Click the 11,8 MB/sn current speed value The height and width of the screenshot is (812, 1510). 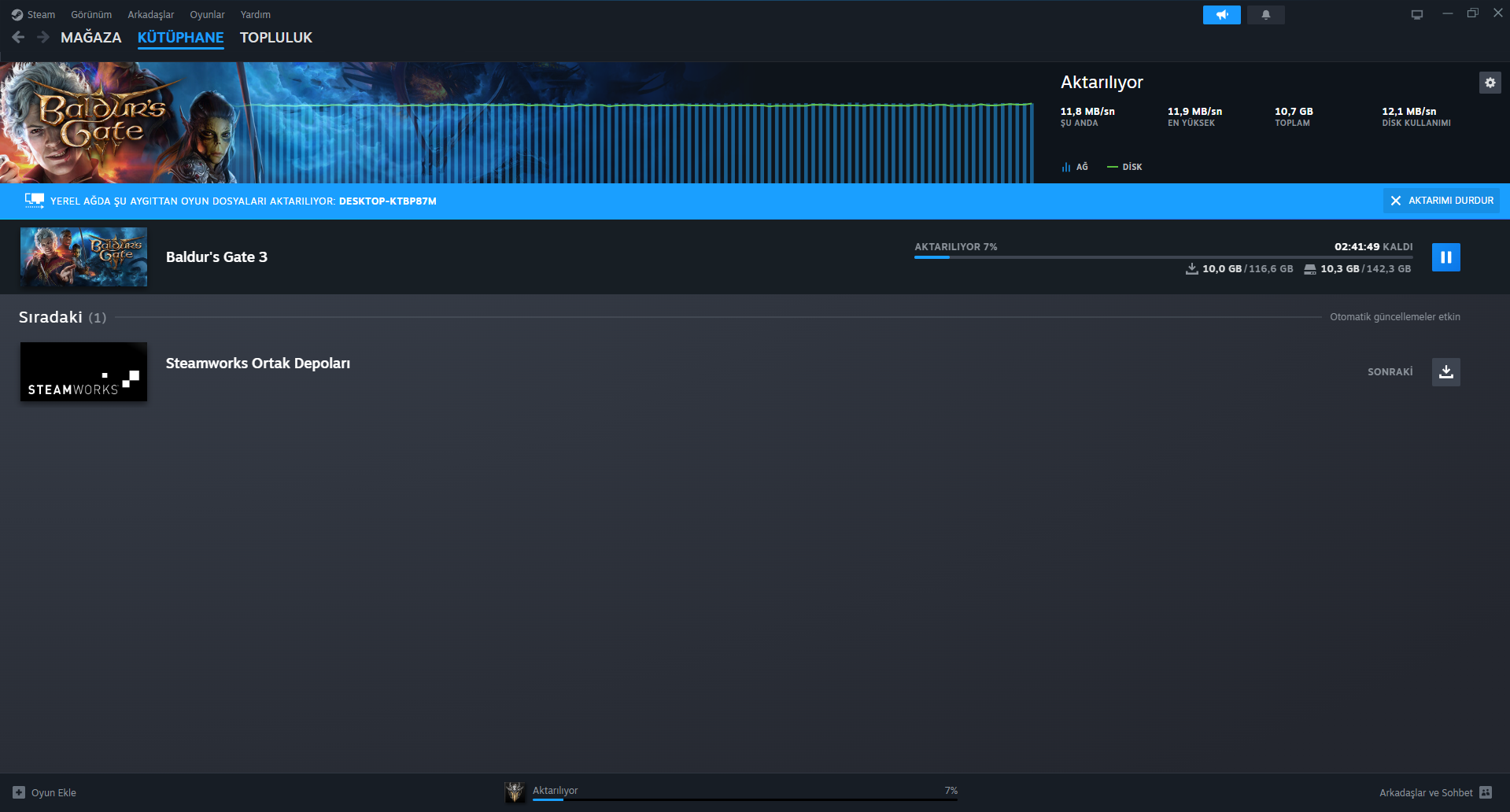pyautogui.click(x=1087, y=112)
